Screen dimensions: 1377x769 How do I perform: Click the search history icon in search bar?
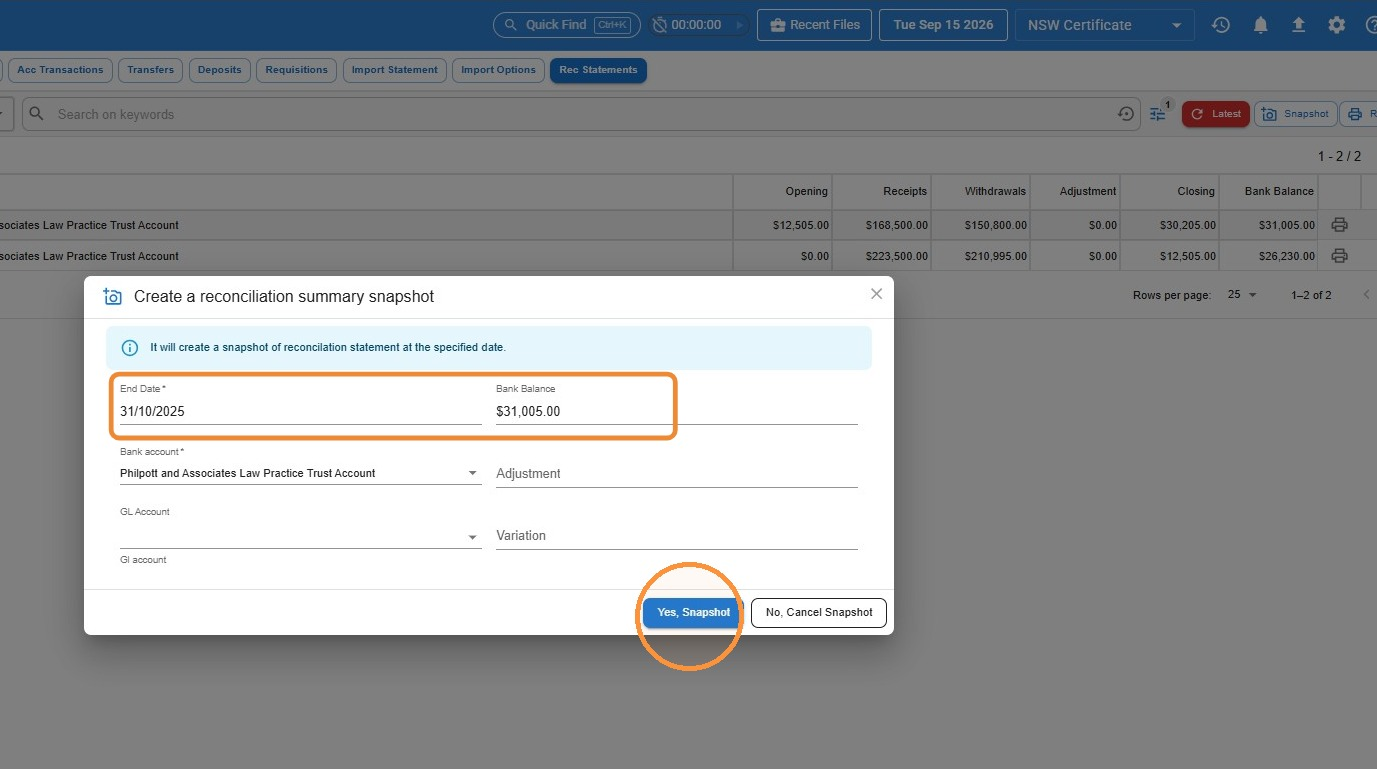coord(1126,114)
